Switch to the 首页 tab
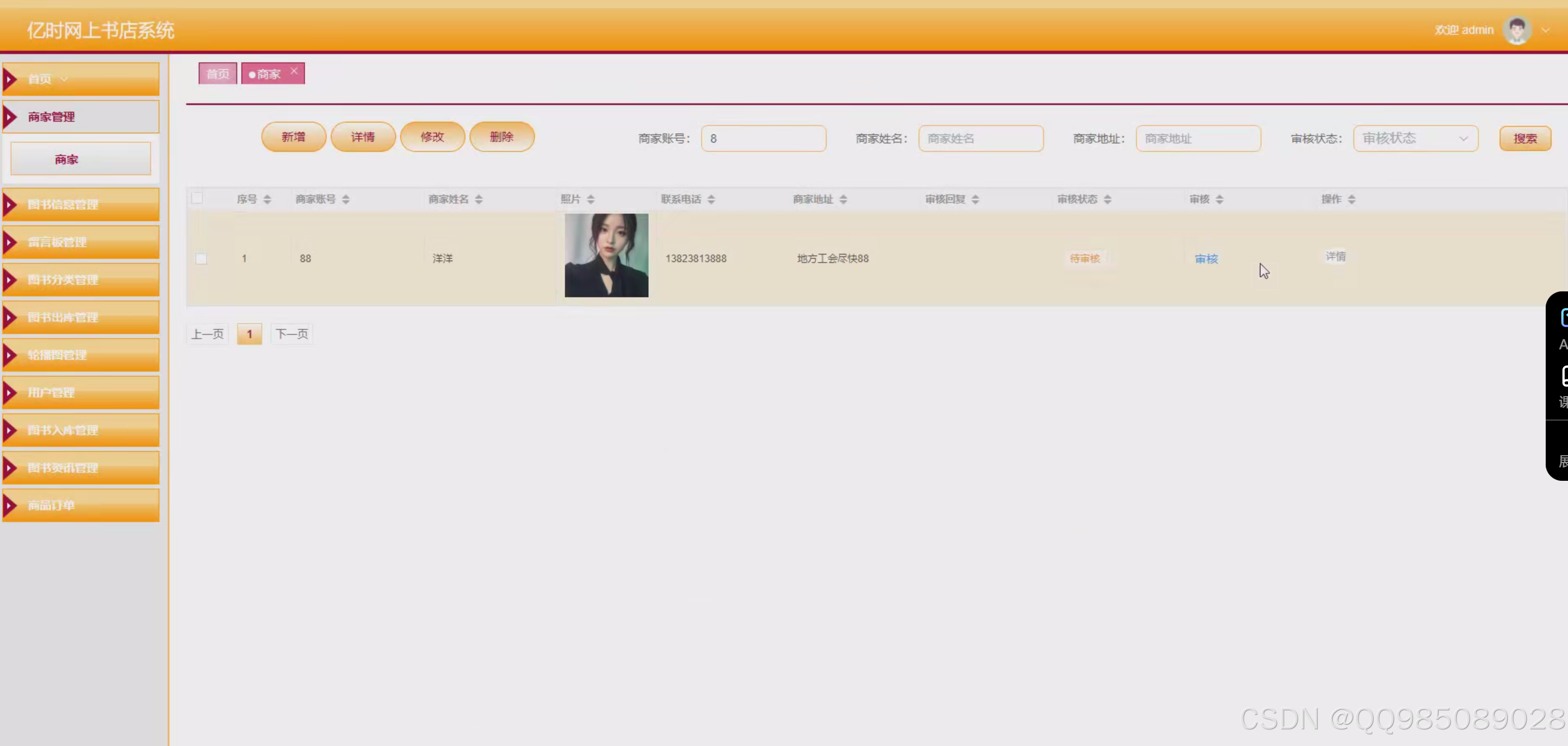Viewport: 1568px width, 746px height. coord(217,74)
